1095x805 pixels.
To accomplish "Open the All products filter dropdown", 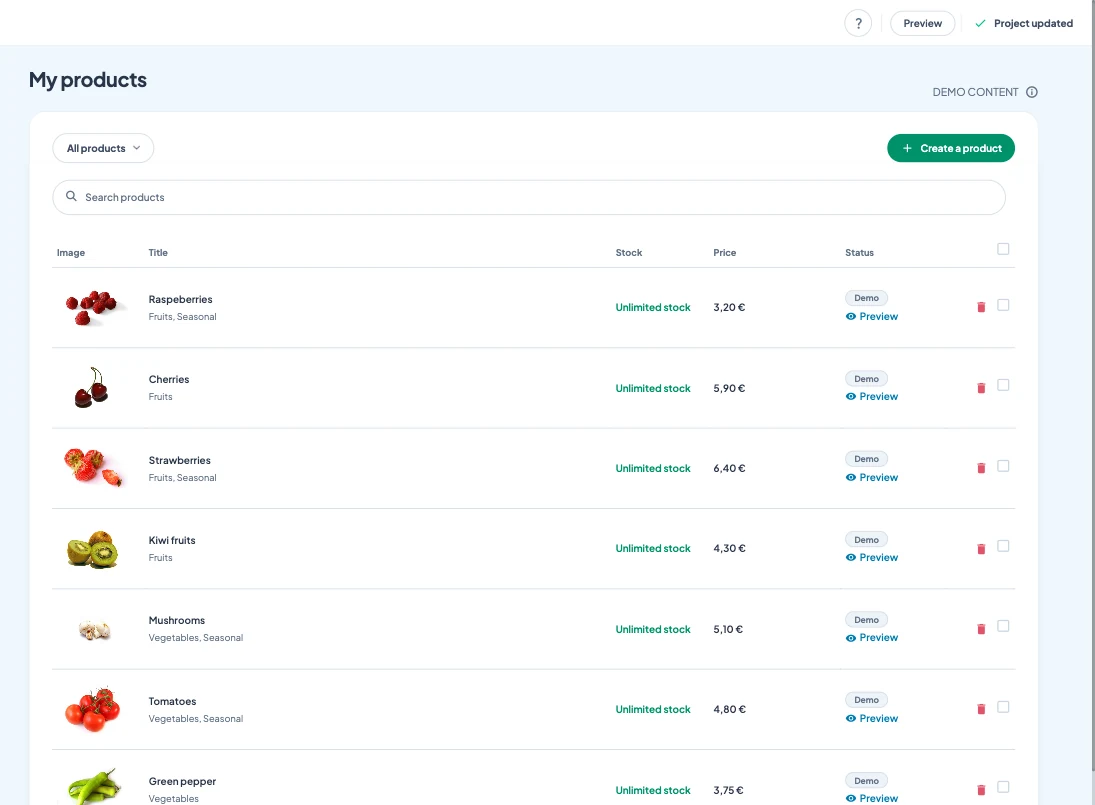I will coord(103,148).
